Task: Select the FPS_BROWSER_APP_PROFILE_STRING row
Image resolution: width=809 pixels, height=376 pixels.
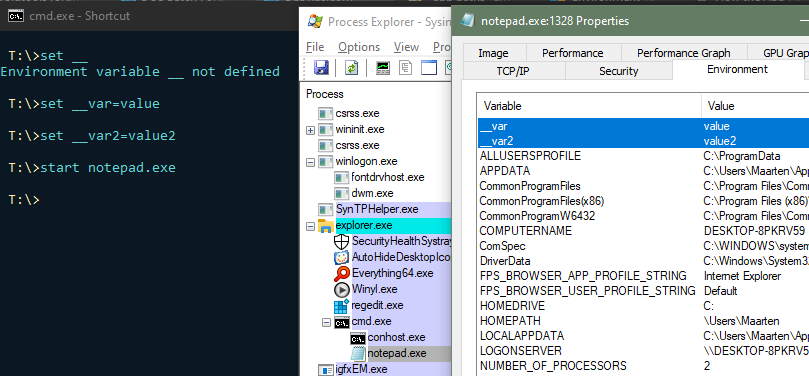Action: [643, 276]
